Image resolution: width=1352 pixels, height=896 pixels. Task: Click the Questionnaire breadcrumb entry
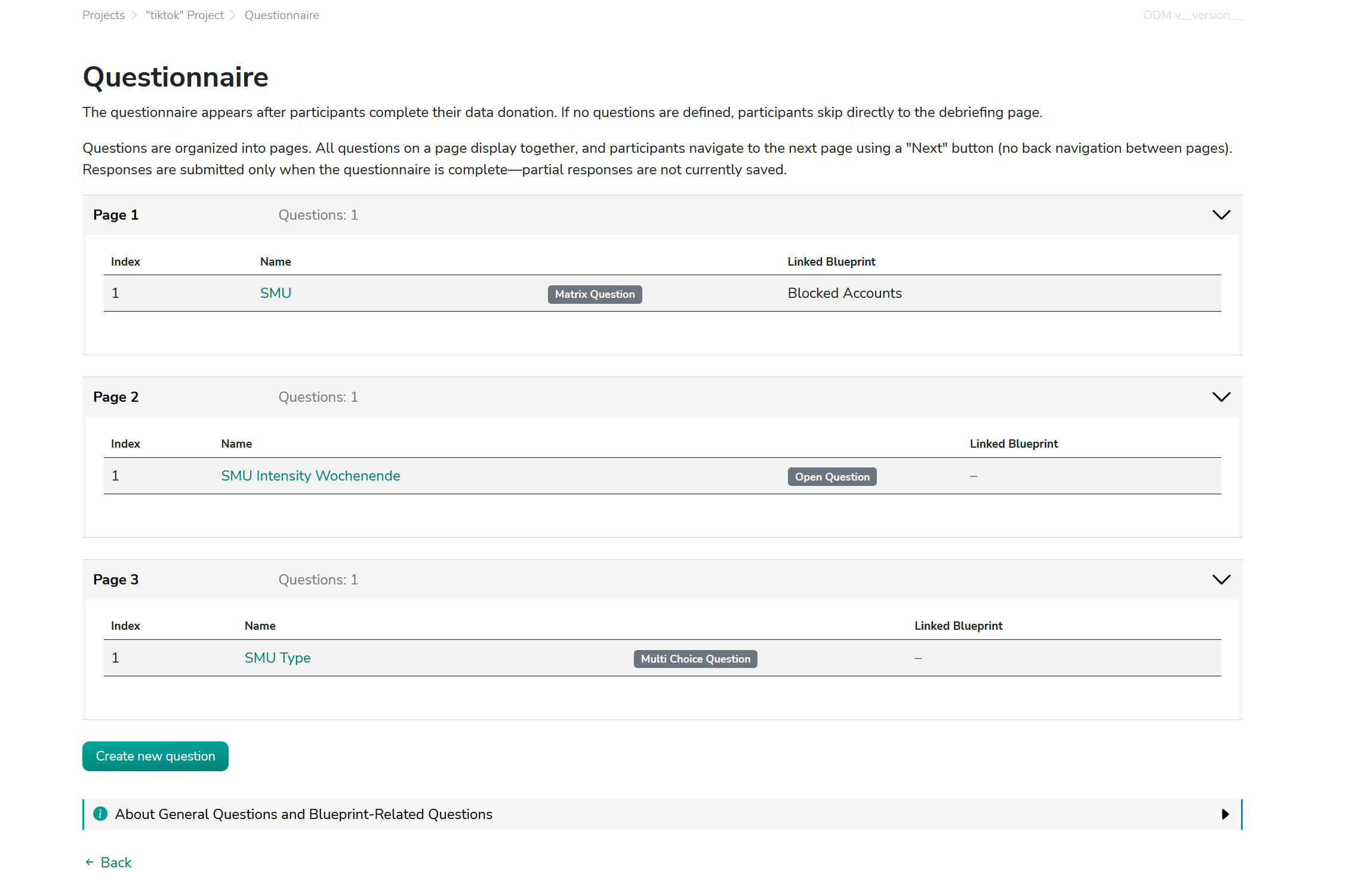[282, 15]
